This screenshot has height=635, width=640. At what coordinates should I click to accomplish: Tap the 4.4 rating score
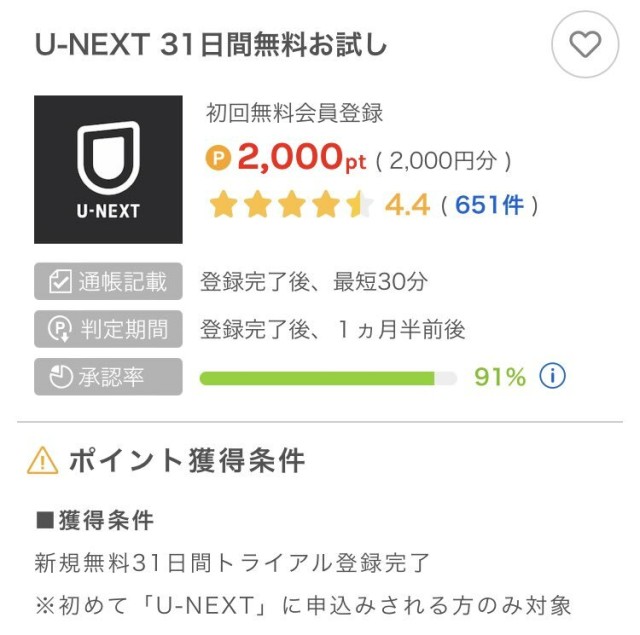tap(407, 205)
